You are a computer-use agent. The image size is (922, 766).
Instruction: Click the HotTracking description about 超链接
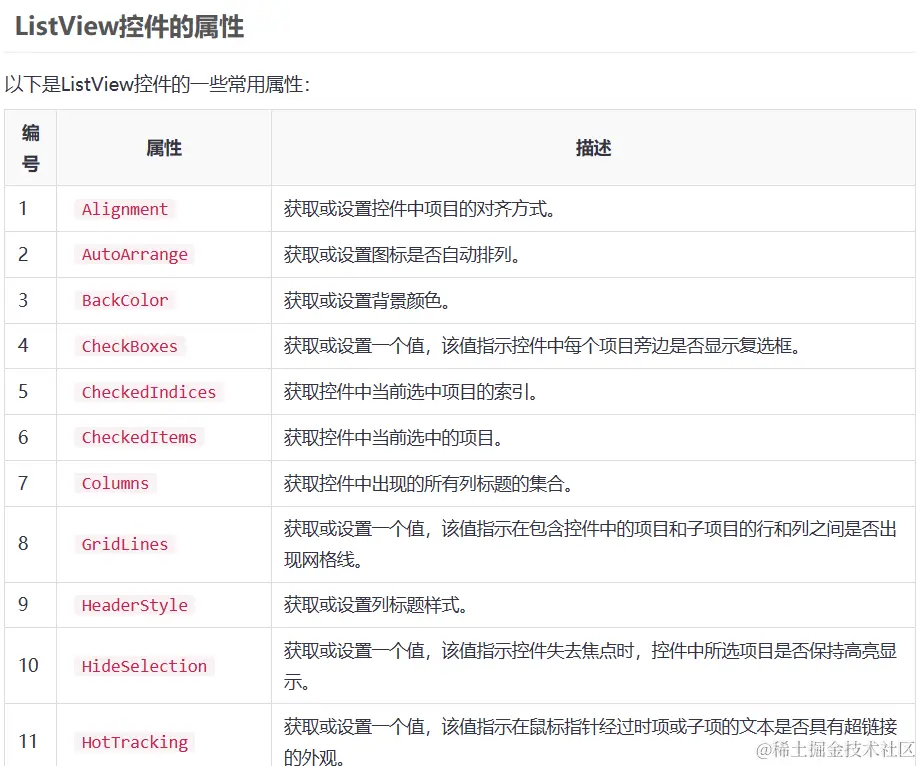[x=590, y=742]
